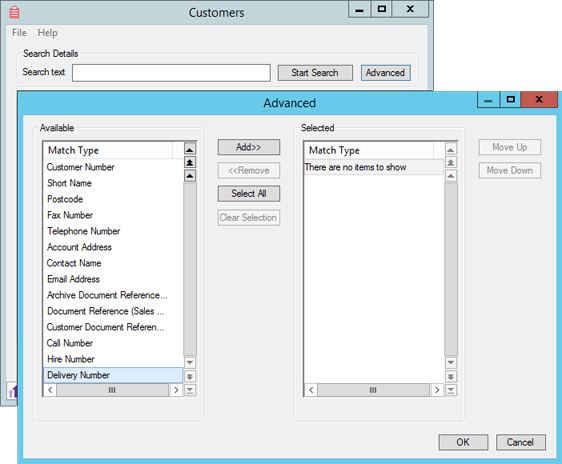
Task: Click left arrow of Selected horizontal scrollbar
Action: (311, 390)
